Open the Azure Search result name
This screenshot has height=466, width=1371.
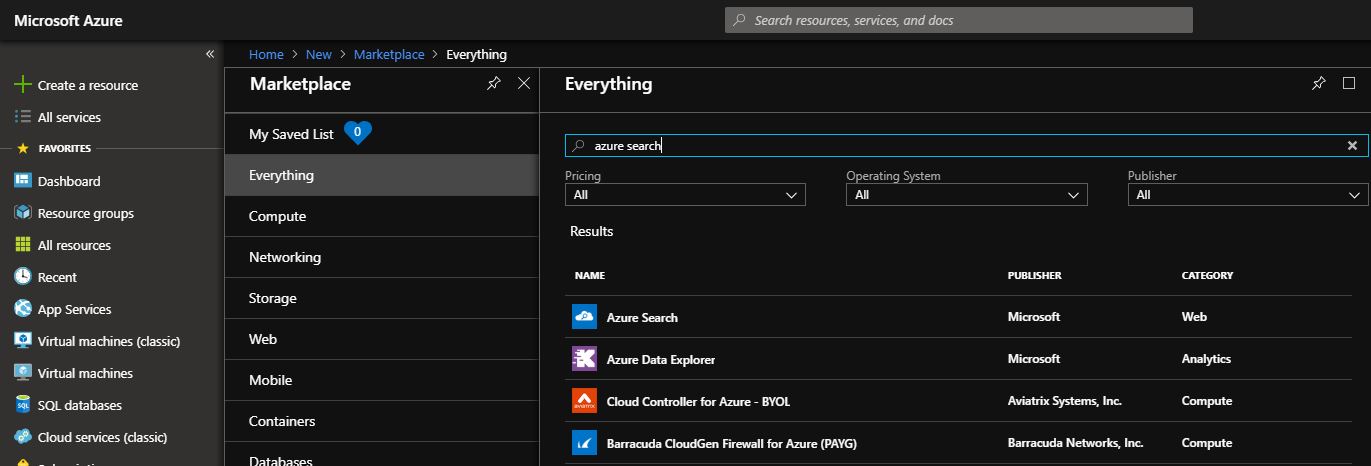pyautogui.click(x=642, y=317)
